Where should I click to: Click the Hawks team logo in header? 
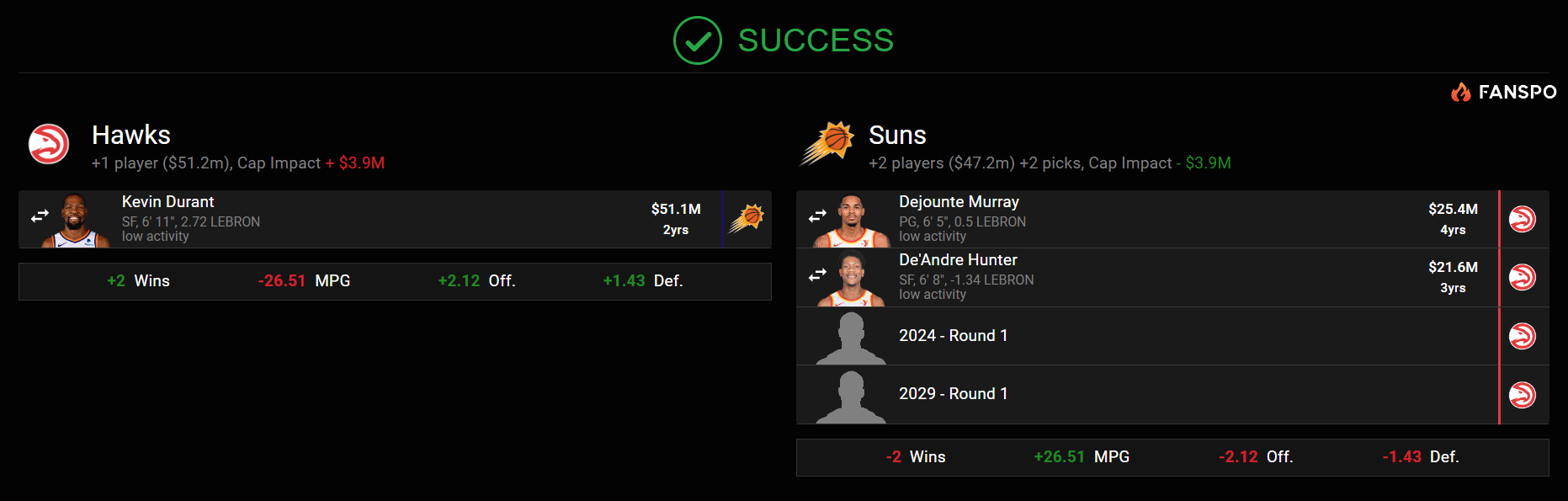(49, 144)
